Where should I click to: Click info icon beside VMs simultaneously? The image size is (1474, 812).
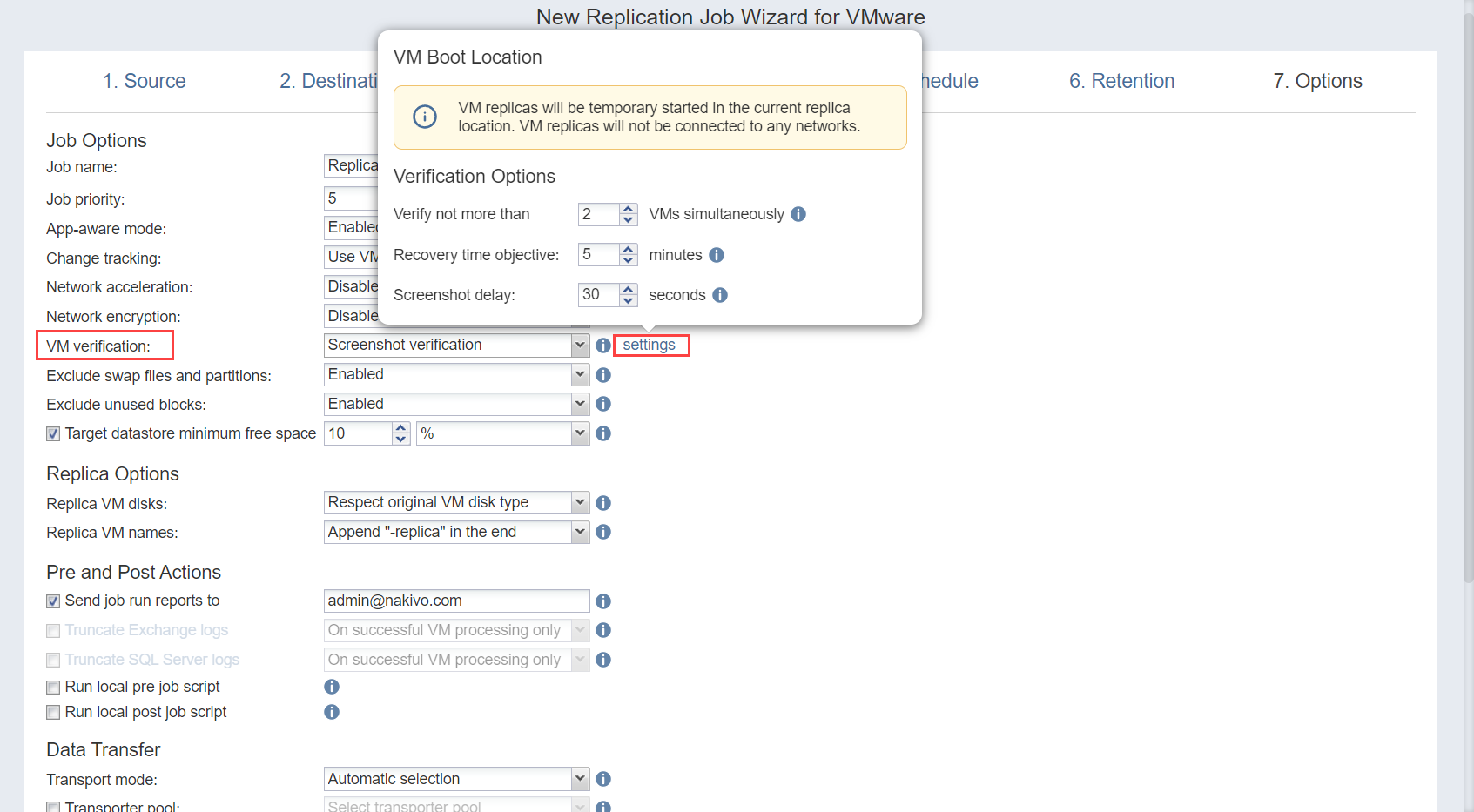798,214
